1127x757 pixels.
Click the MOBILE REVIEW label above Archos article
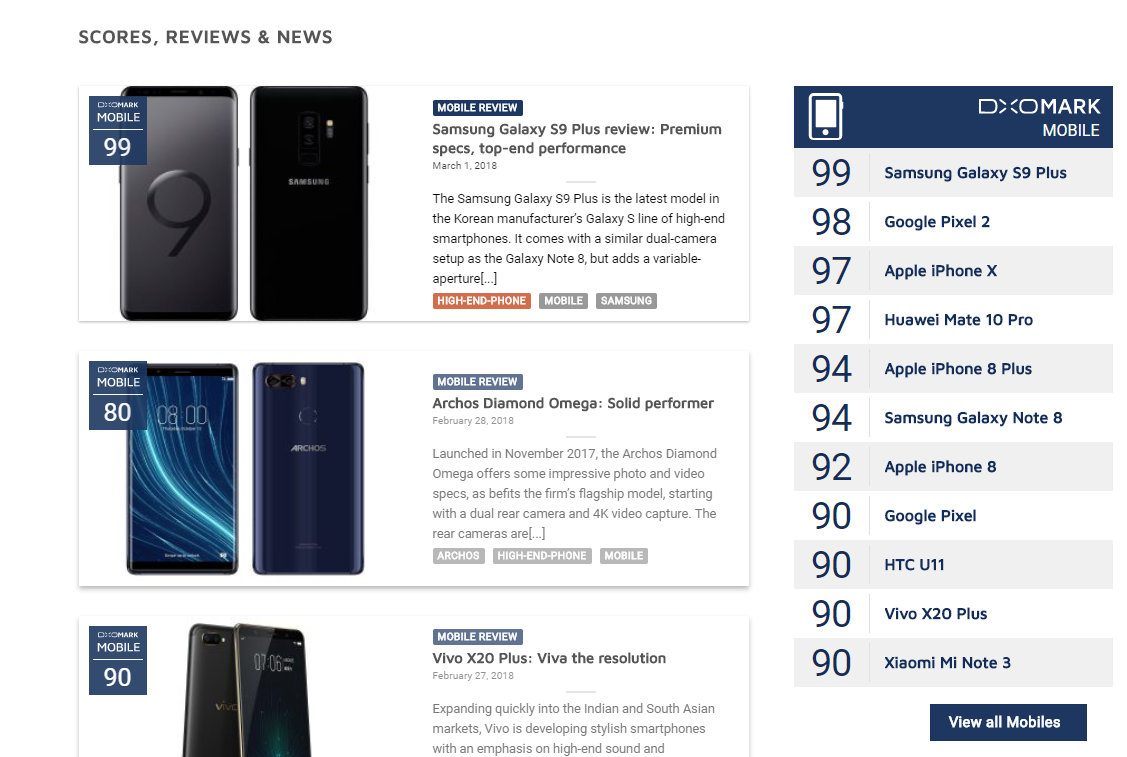click(477, 382)
